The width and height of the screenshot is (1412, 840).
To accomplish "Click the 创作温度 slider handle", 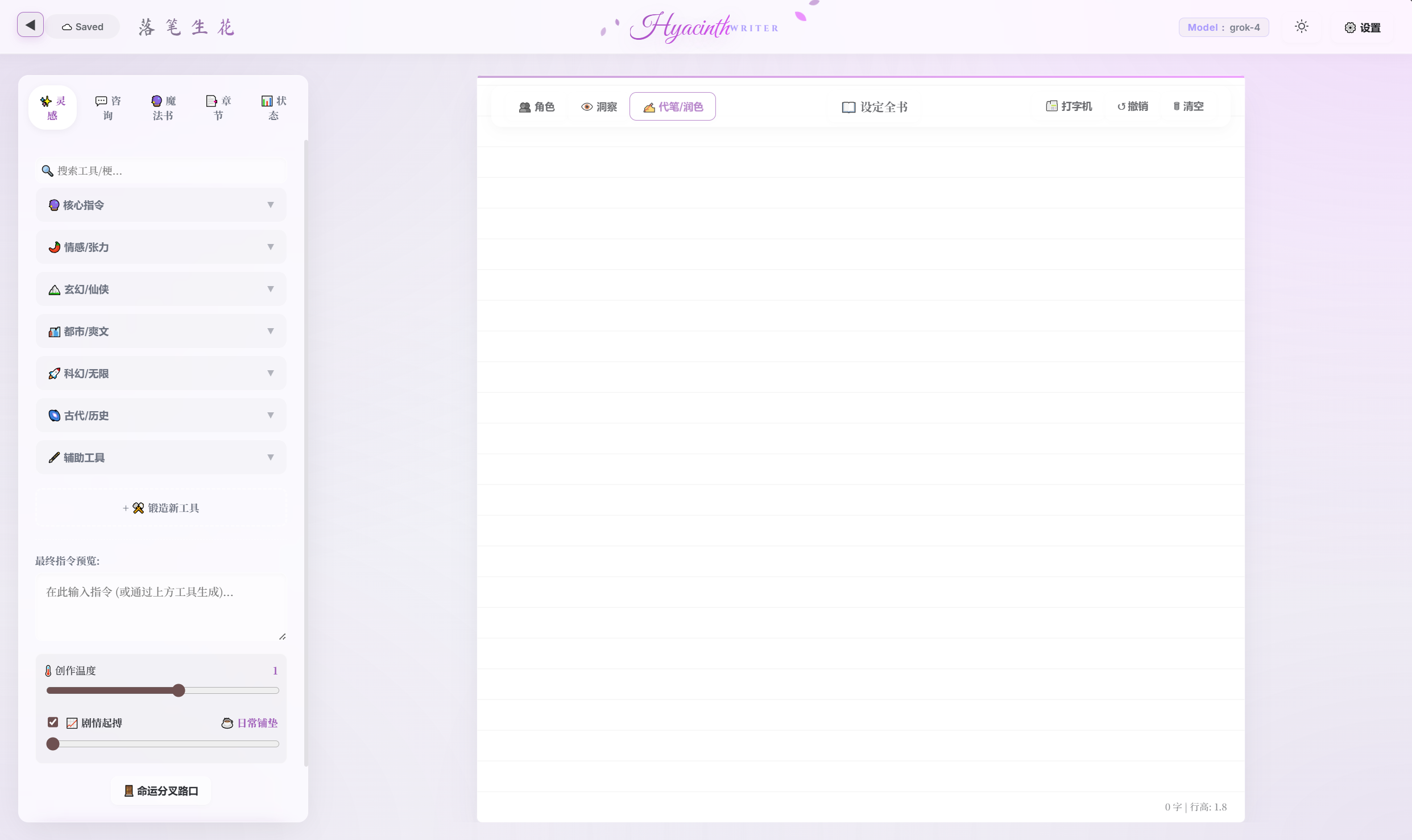I will pos(179,690).
